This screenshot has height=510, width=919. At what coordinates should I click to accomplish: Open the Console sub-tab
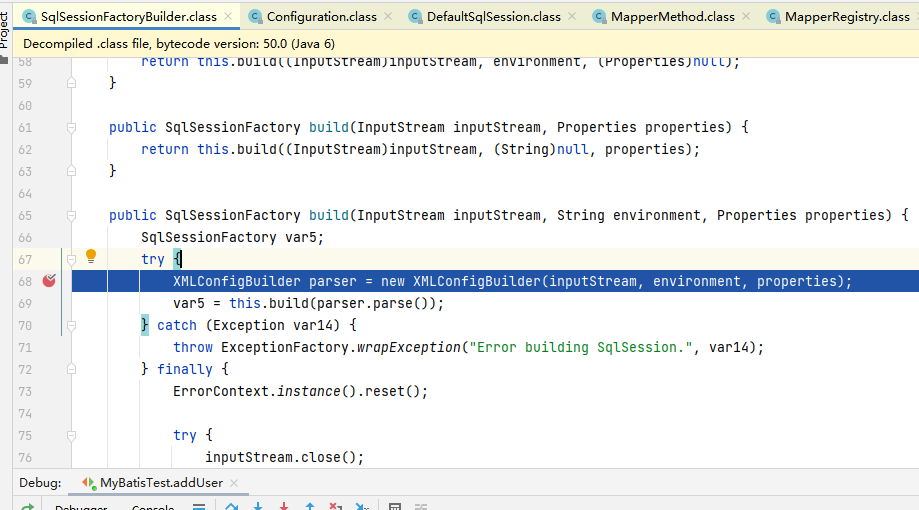point(153,506)
